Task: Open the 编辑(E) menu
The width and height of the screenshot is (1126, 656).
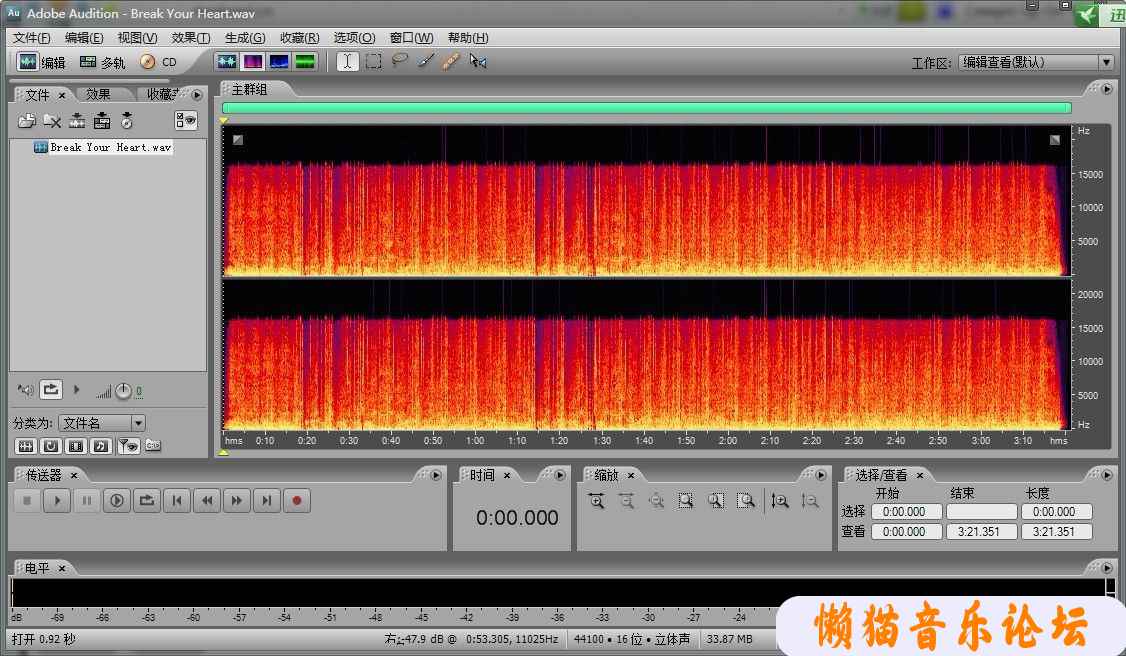Action: (x=84, y=38)
